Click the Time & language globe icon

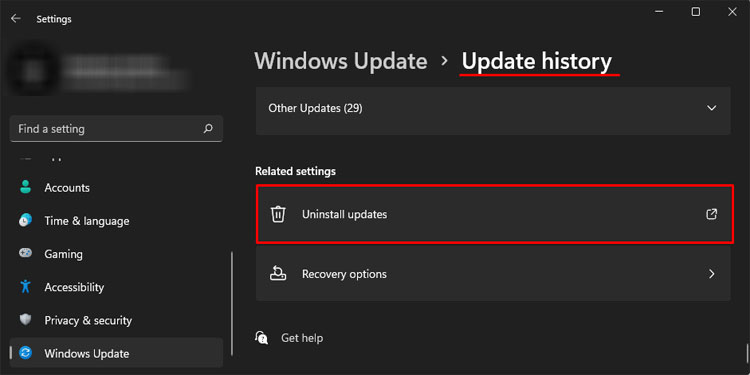pos(25,221)
